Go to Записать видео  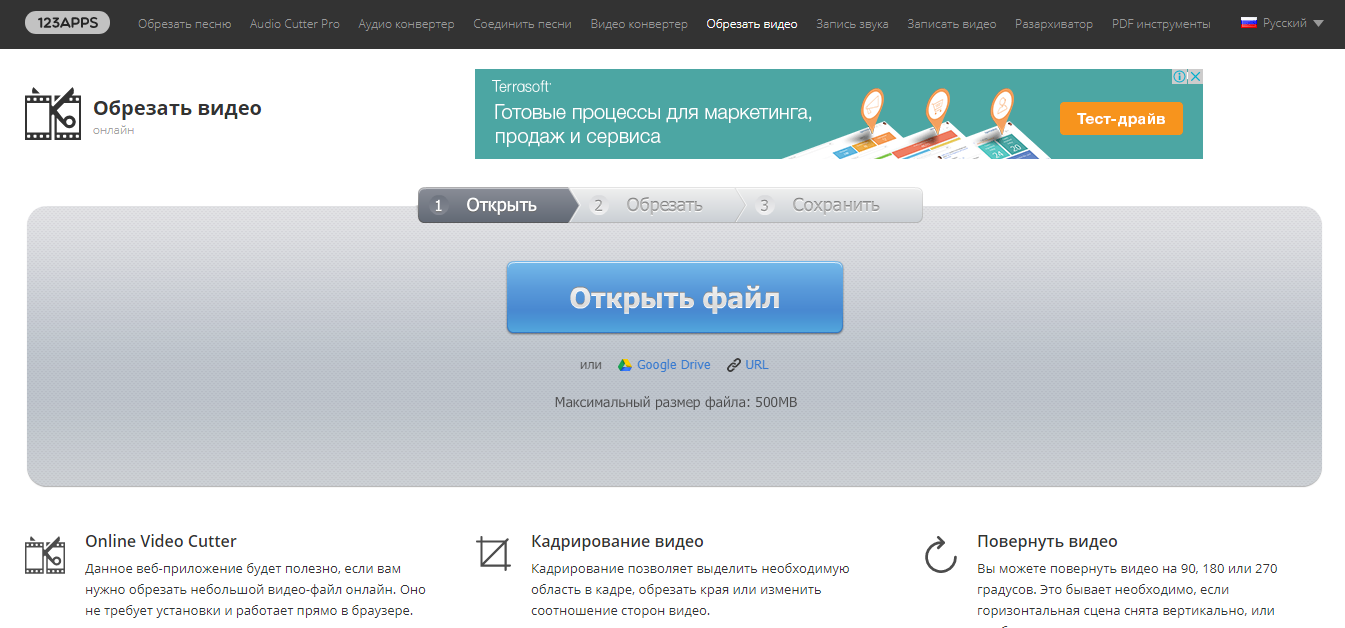coord(952,23)
